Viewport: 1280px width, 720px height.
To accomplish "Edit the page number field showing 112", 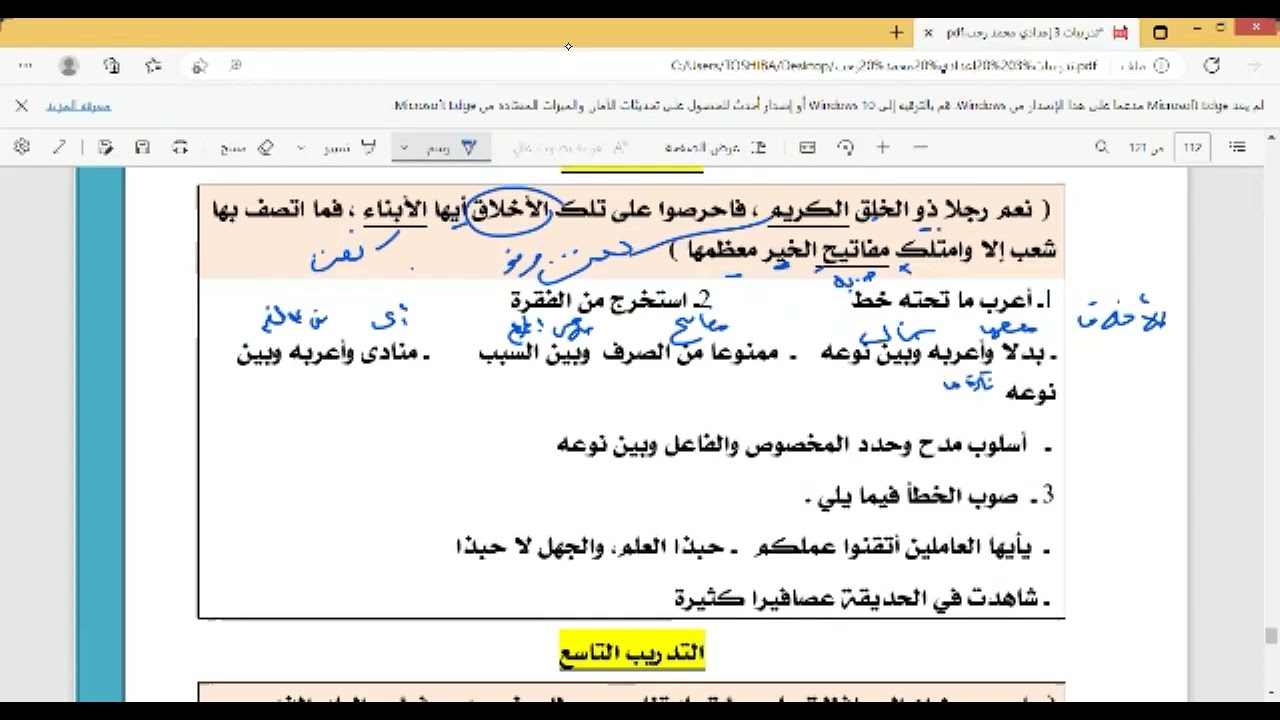I will [1192, 147].
